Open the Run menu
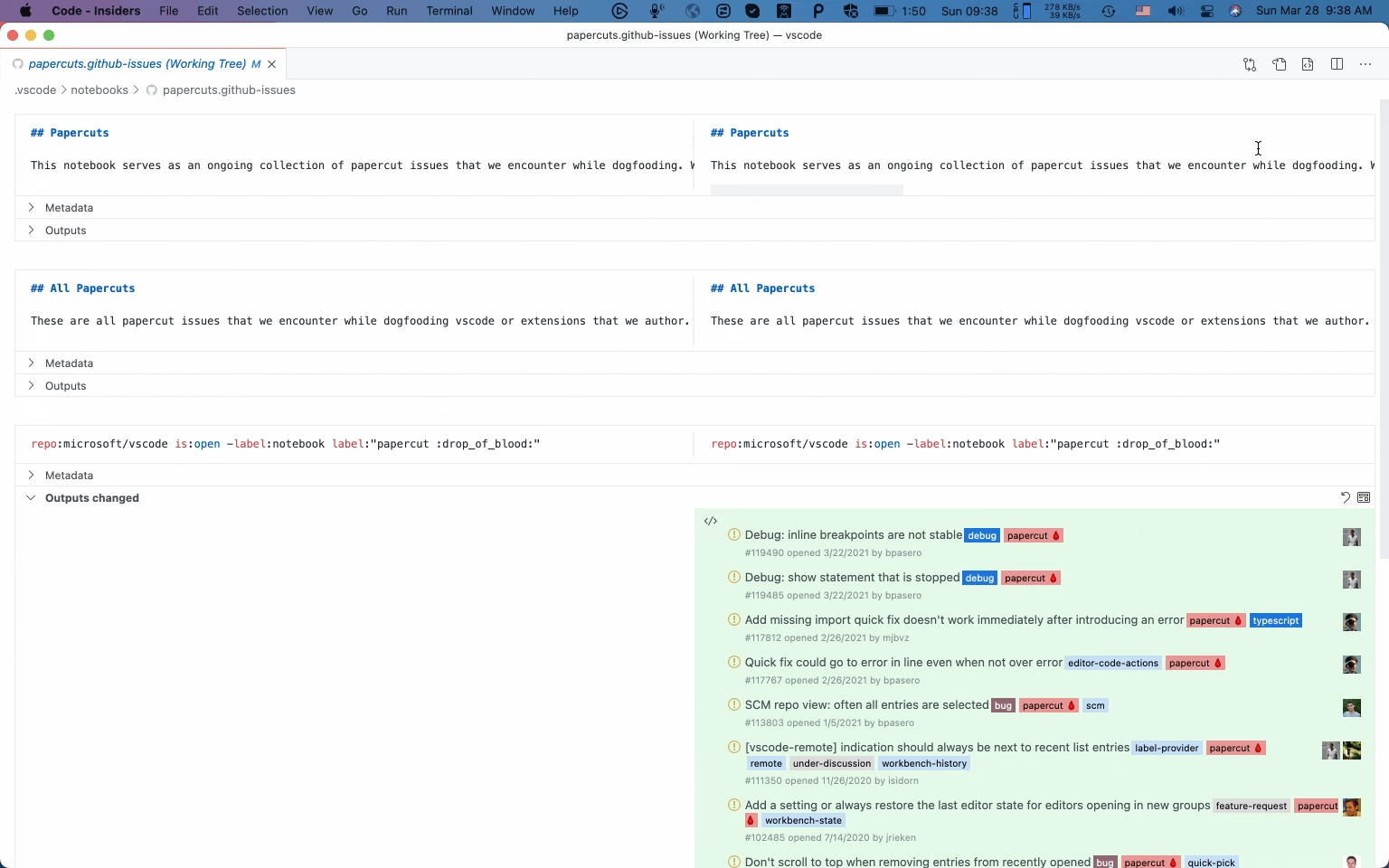Viewport: 1389px width, 868px height. click(x=396, y=12)
